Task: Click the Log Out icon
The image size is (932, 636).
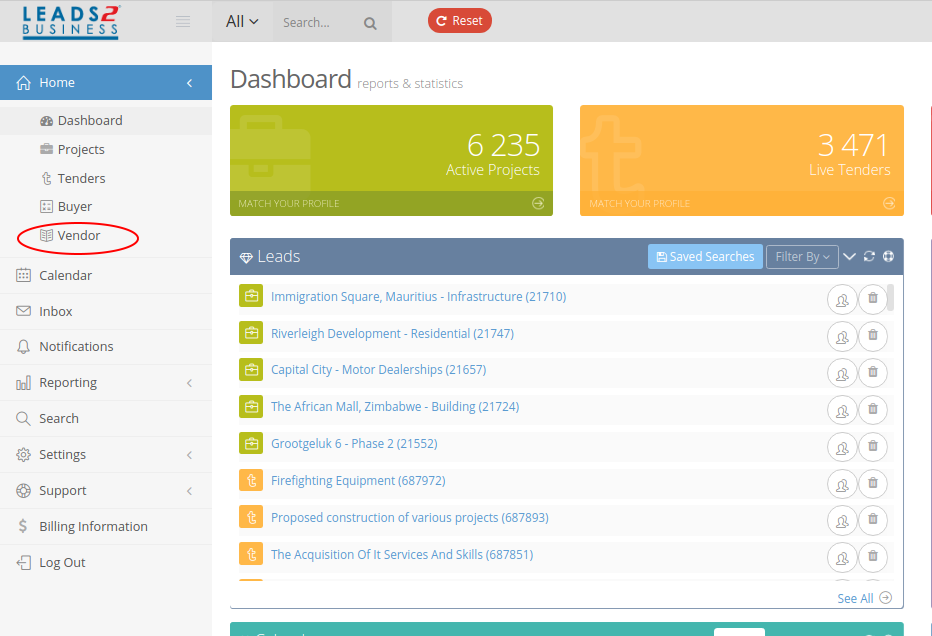Action: click(23, 562)
